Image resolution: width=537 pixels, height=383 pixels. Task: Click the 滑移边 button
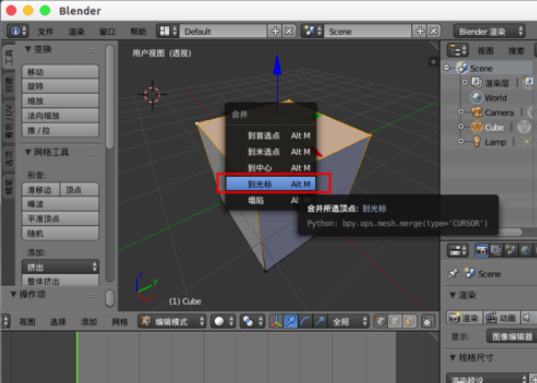[x=41, y=190]
